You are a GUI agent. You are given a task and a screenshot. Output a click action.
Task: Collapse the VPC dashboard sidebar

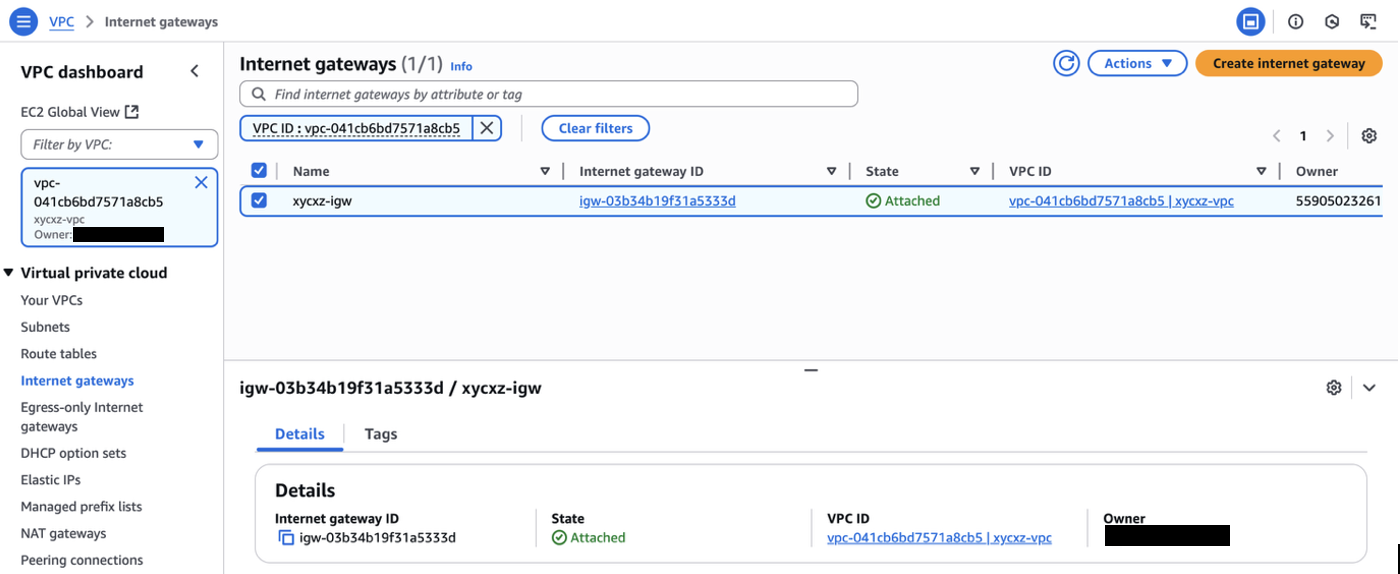click(195, 71)
